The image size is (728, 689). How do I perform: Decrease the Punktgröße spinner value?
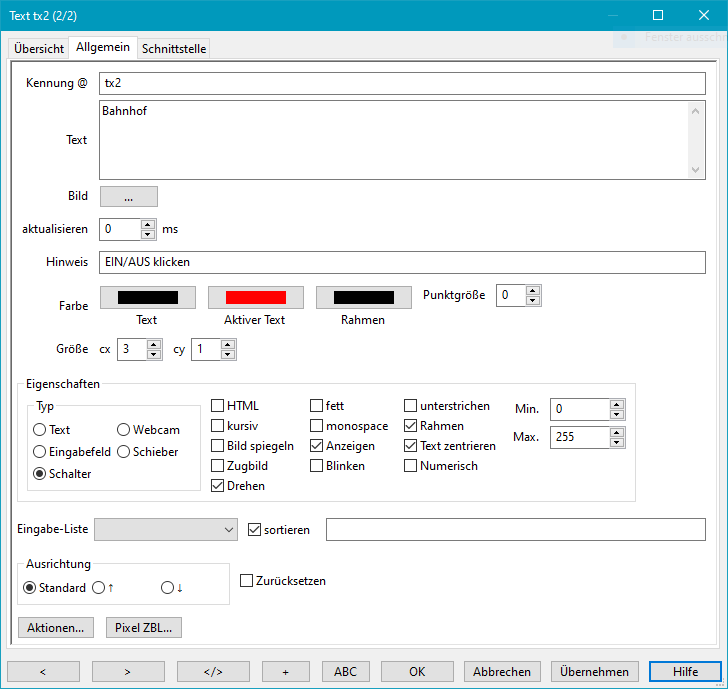click(533, 300)
